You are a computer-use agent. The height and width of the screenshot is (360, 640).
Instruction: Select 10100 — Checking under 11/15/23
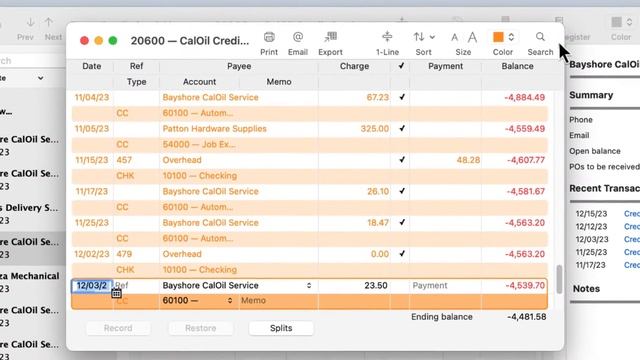(x=200, y=176)
